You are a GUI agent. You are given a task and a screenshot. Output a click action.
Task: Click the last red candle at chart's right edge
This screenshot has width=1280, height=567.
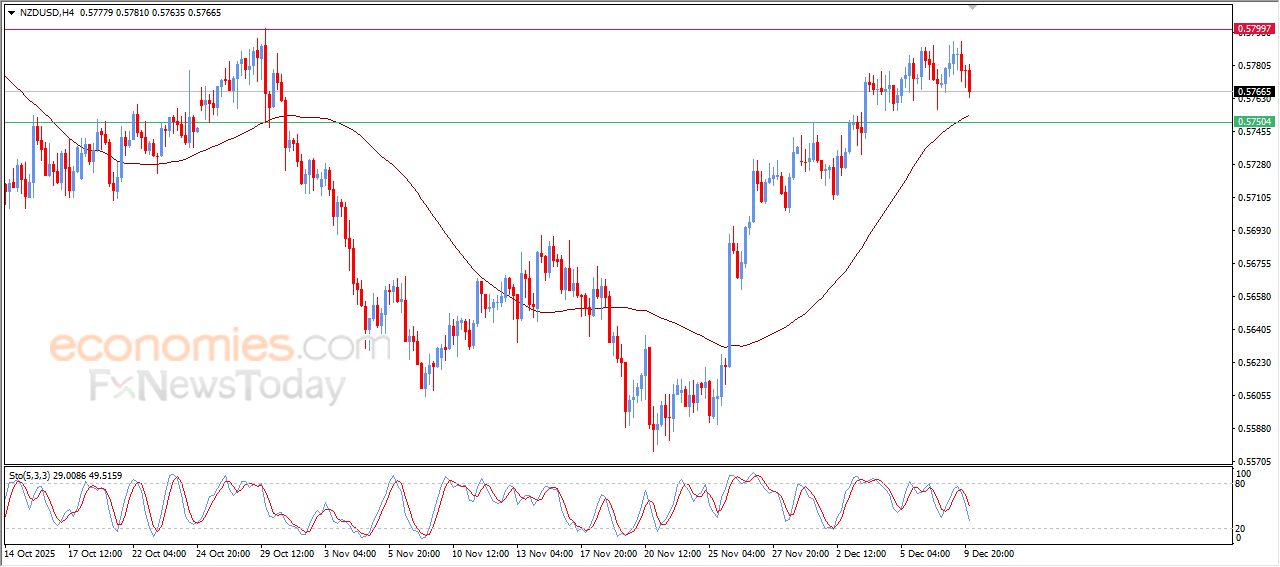[969, 80]
